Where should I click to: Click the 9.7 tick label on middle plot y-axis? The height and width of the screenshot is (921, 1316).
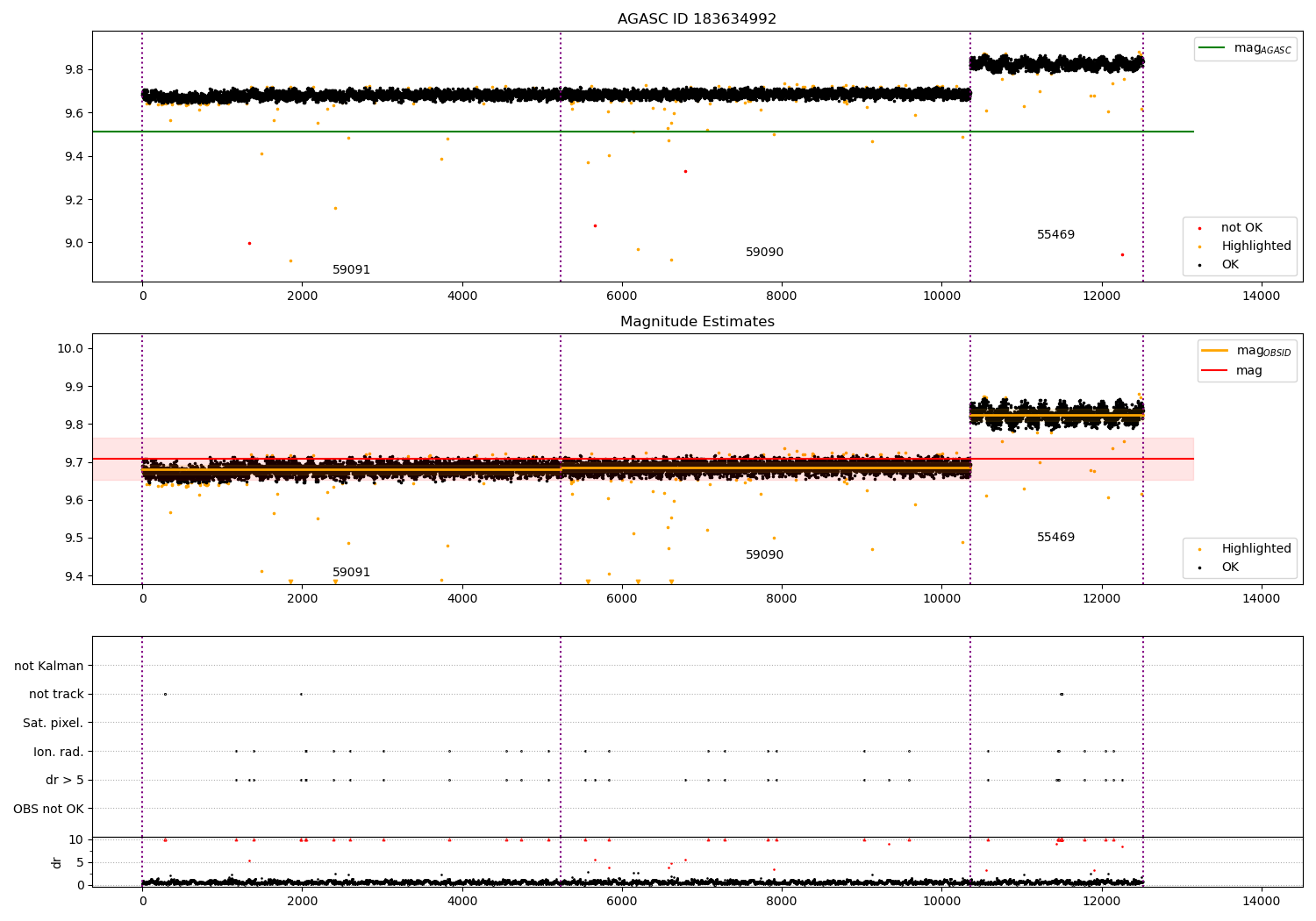coord(73,462)
